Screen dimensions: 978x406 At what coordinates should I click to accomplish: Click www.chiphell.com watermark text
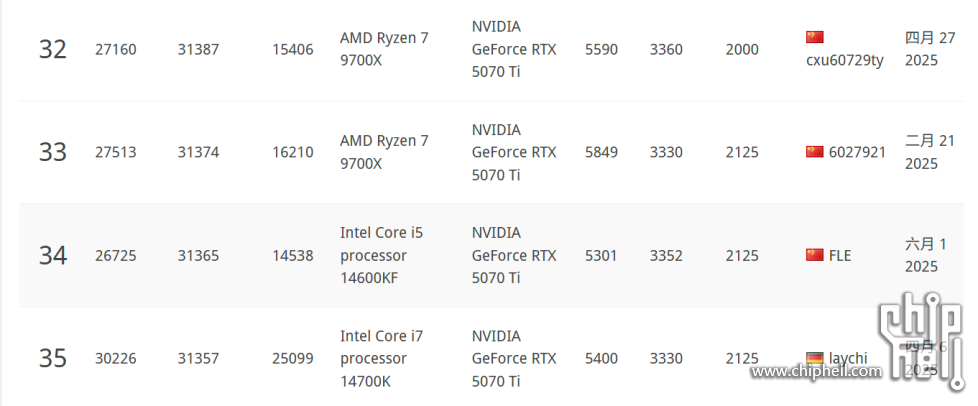(816, 372)
